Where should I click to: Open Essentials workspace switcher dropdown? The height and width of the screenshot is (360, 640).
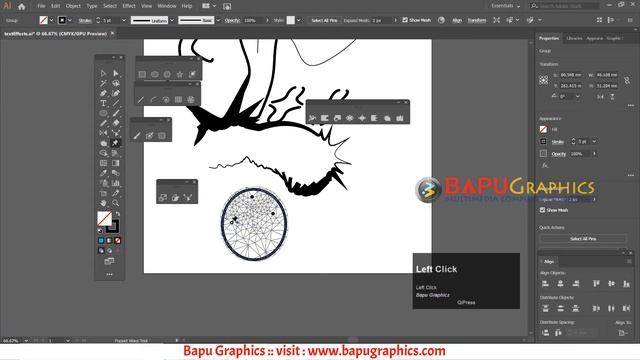tap(506, 6)
